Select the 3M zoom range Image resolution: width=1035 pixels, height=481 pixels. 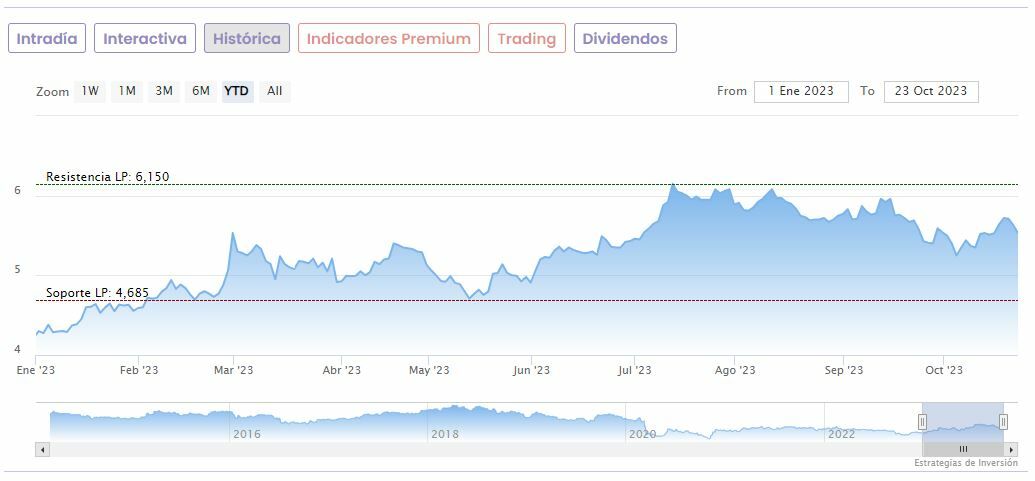point(164,91)
